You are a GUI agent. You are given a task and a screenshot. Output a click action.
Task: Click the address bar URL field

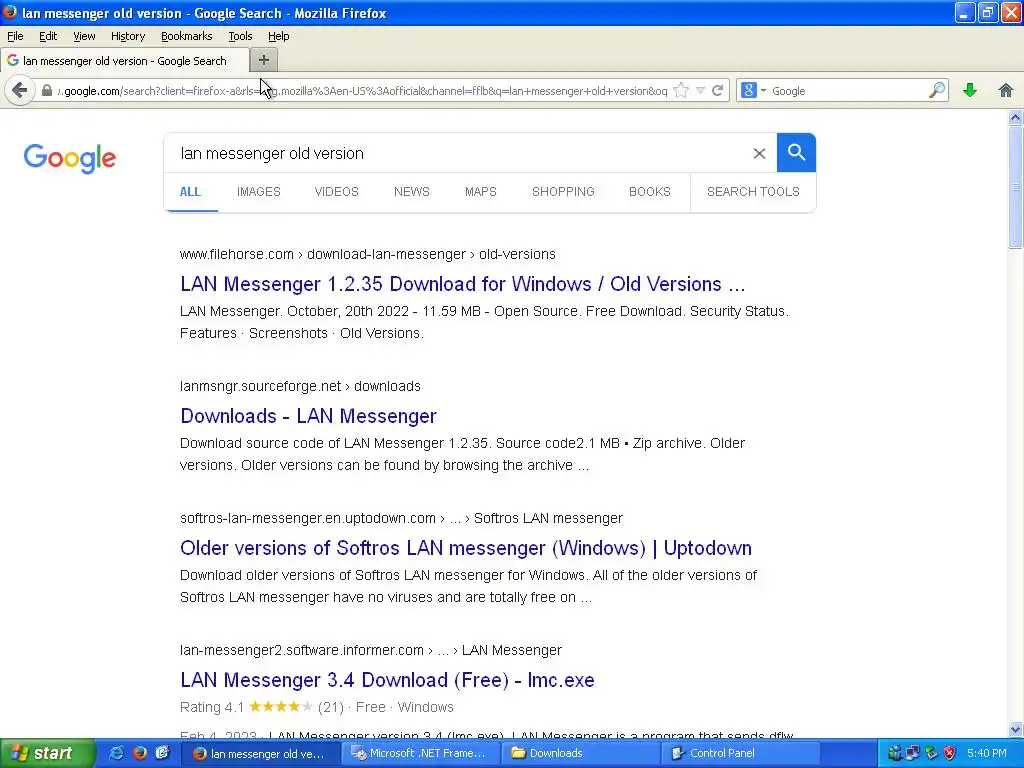point(362,91)
